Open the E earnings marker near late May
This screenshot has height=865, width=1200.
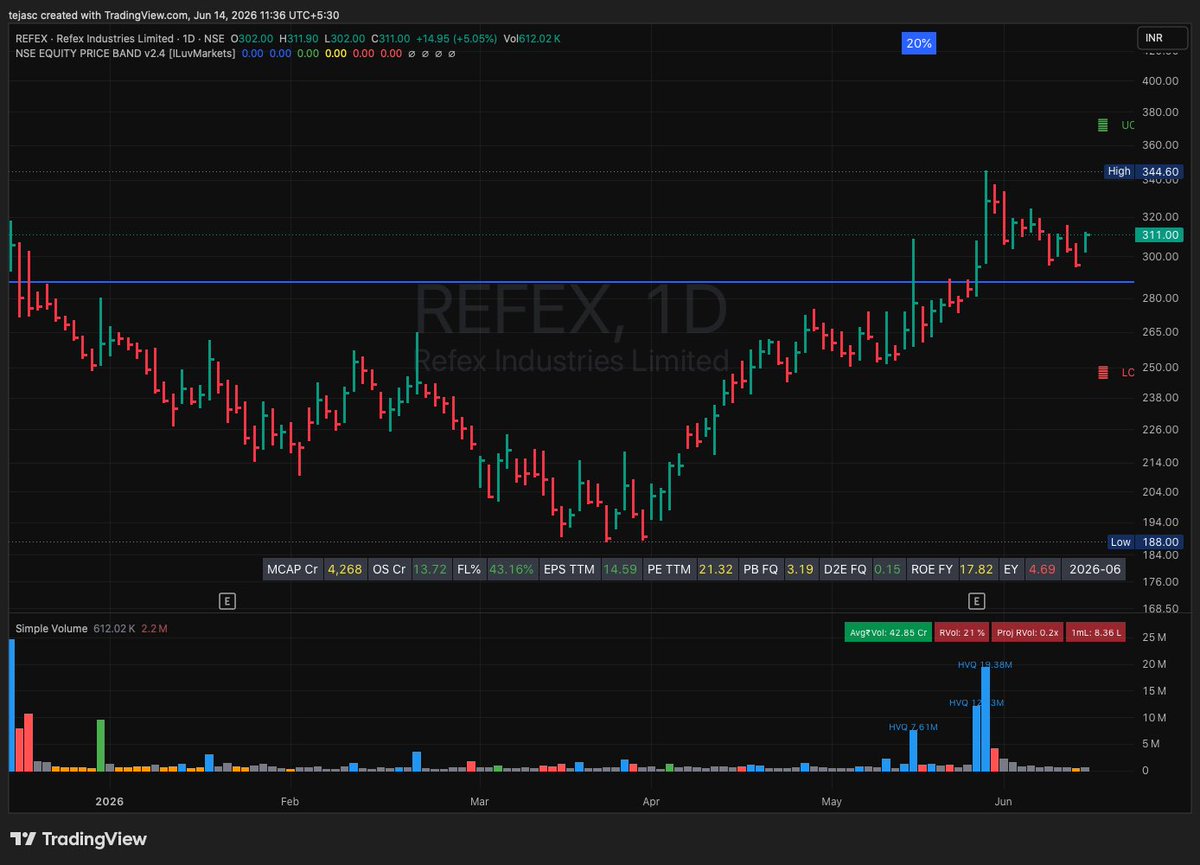(977, 601)
